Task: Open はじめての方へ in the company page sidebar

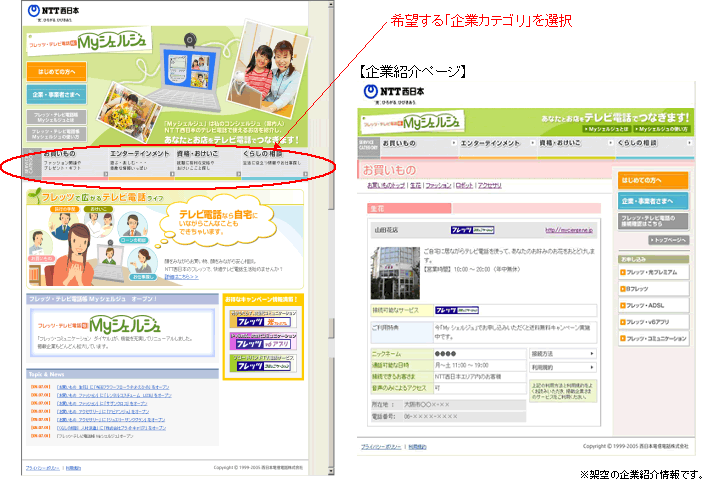Action: coord(653,180)
